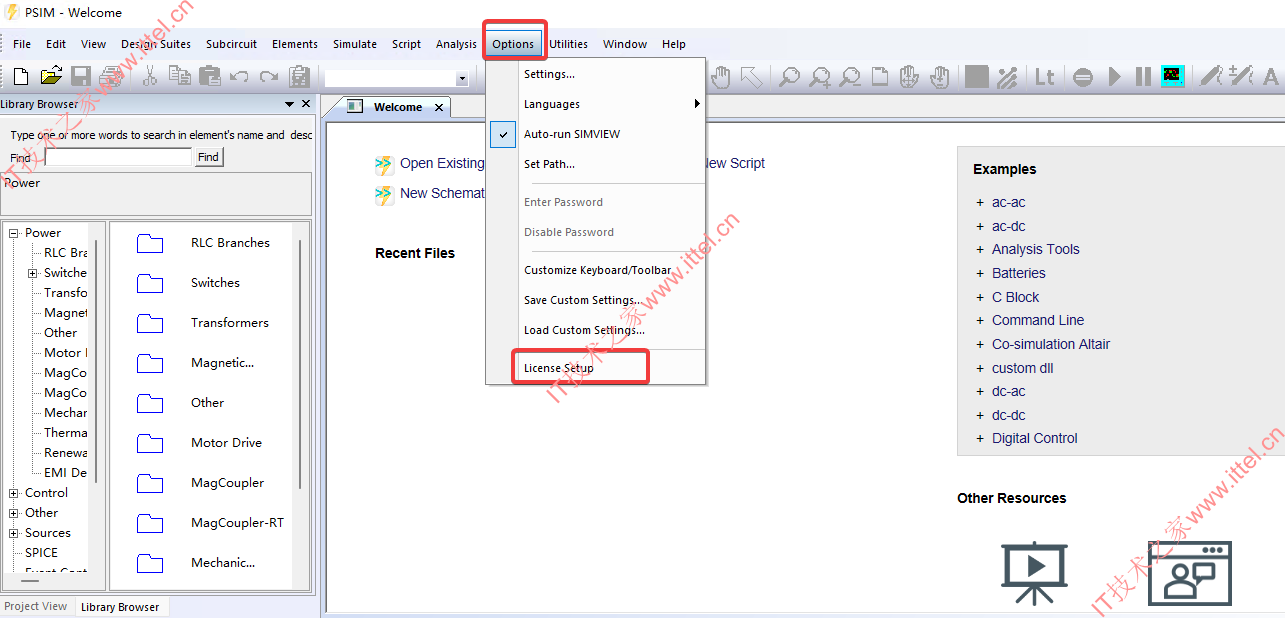Open the Utilities menu
The width and height of the screenshot is (1285, 618).
click(x=568, y=44)
